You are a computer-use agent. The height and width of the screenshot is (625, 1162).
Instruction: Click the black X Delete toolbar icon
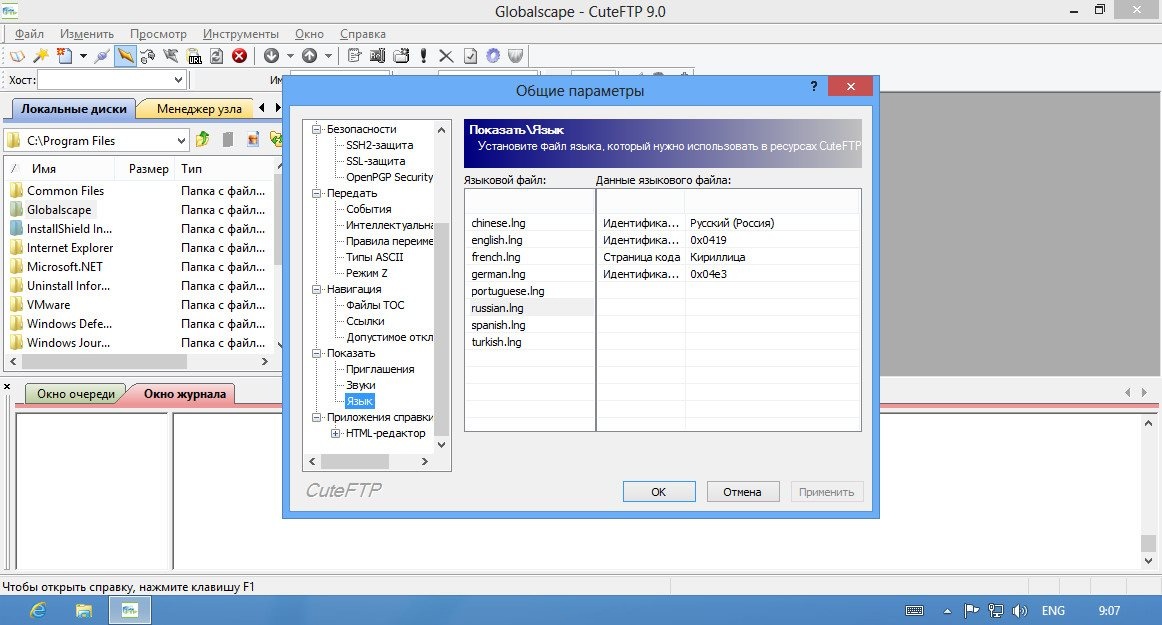point(446,56)
